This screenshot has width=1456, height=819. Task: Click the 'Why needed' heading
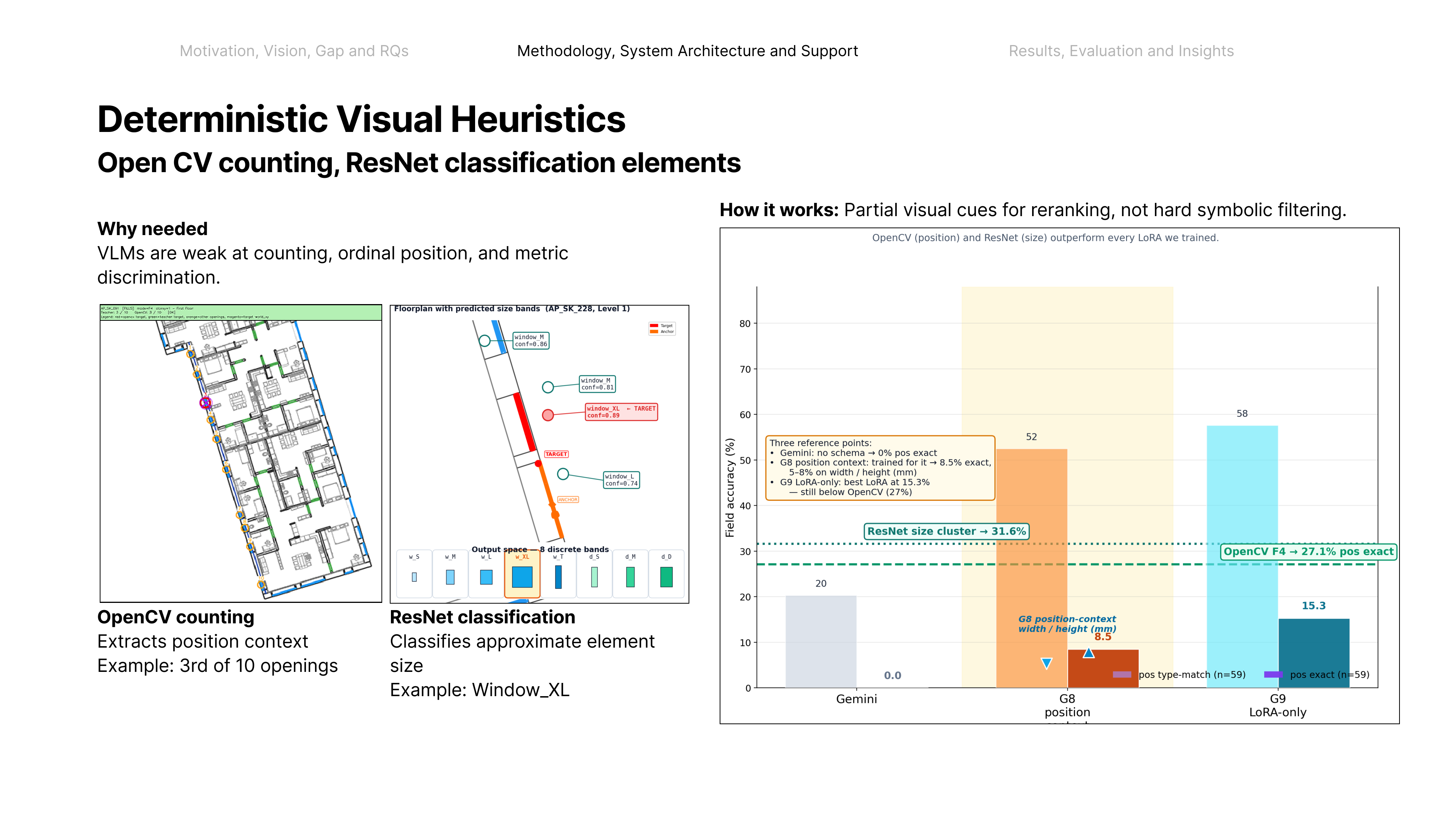[152, 229]
